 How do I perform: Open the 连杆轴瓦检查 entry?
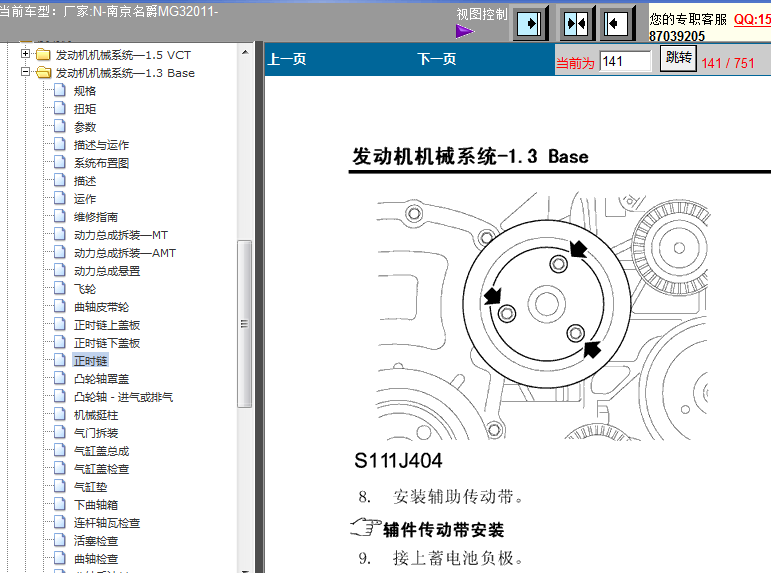pos(107,523)
